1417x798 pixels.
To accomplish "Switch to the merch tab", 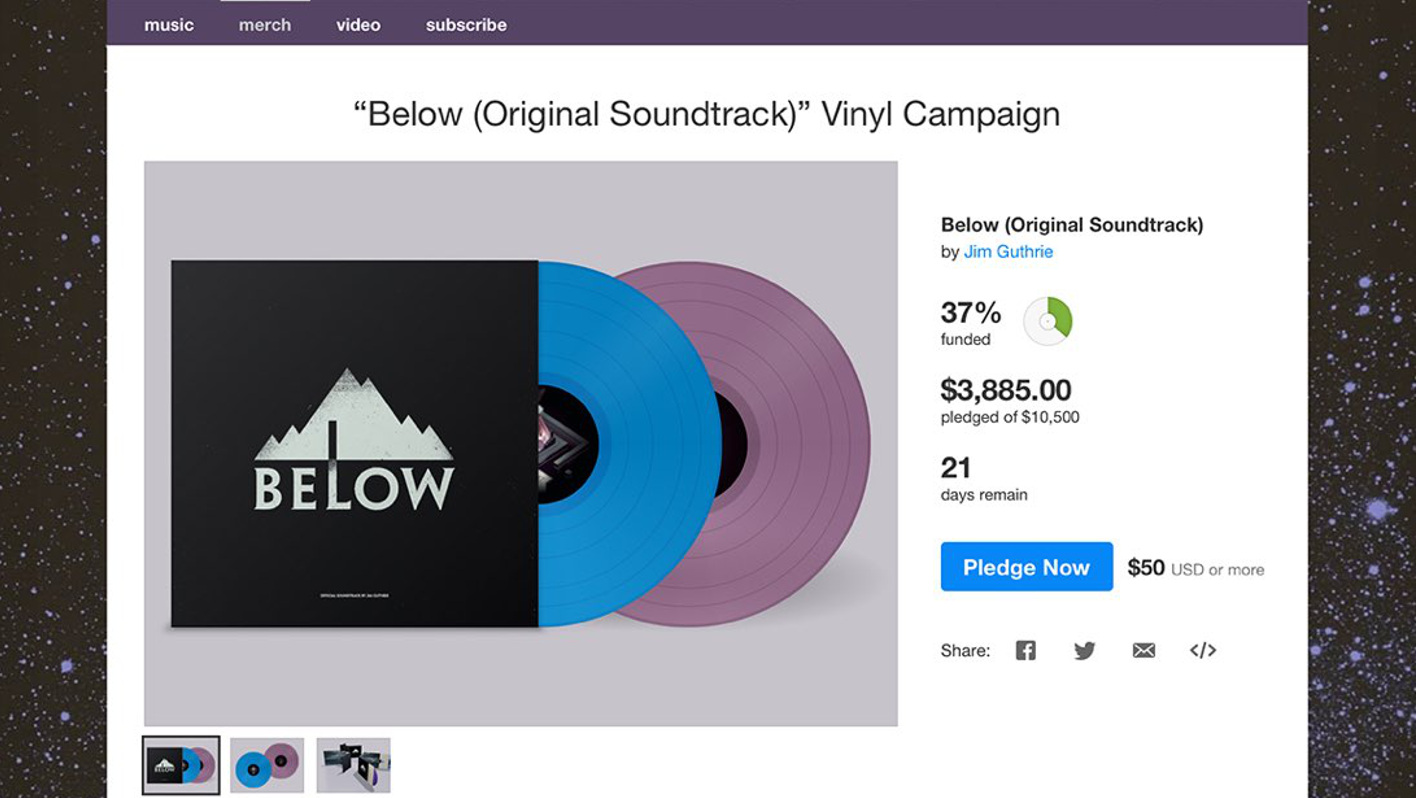I will point(265,25).
